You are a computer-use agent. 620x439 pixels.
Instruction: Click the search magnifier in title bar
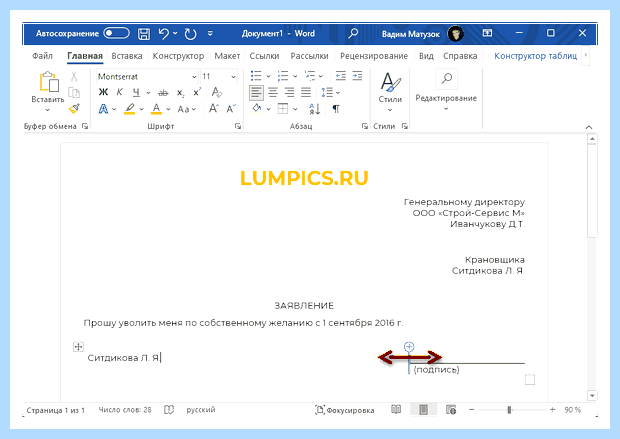pos(353,33)
